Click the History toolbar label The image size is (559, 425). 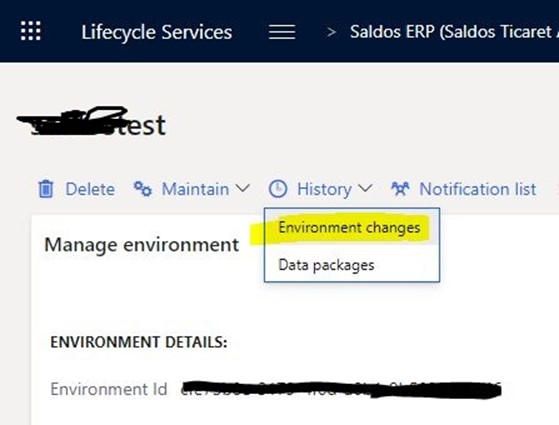pyautogui.click(x=324, y=189)
